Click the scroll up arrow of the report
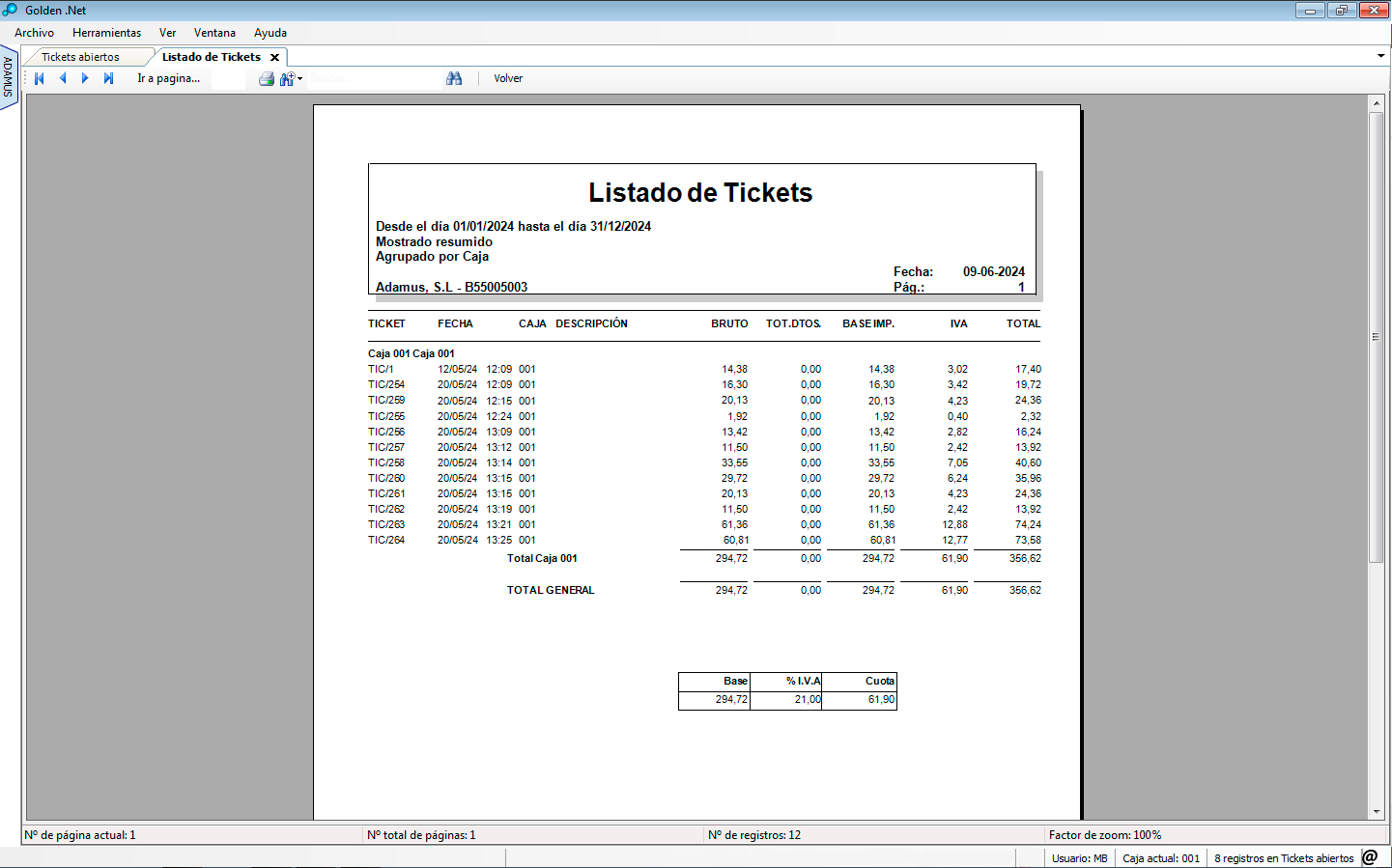Image resolution: width=1392 pixels, height=868 pixels. 1377,102
